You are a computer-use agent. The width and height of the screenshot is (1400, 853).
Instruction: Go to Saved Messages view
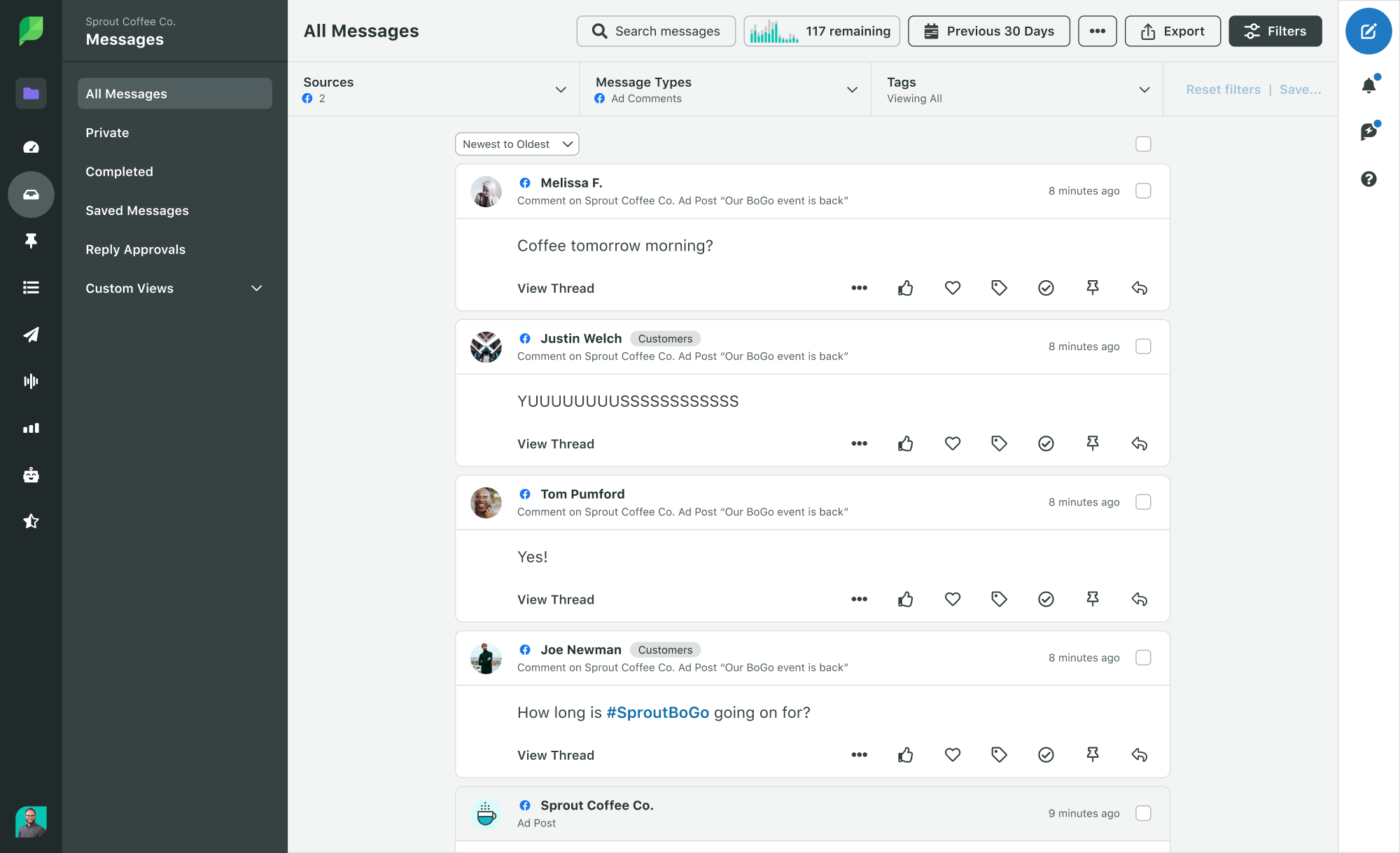pyautogui.click(x=137, y=211)
